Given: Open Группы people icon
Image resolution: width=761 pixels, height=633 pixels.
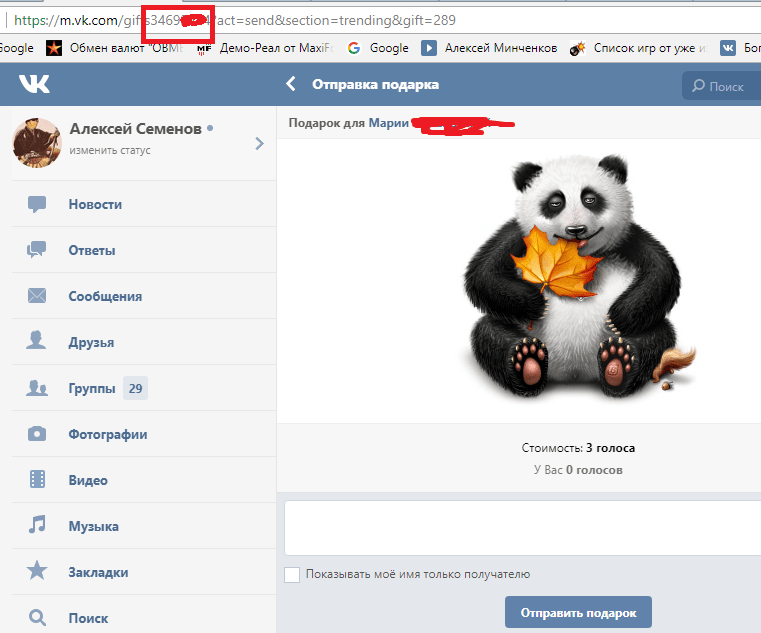Looking at the screenshot, I should tap(37, 388).
